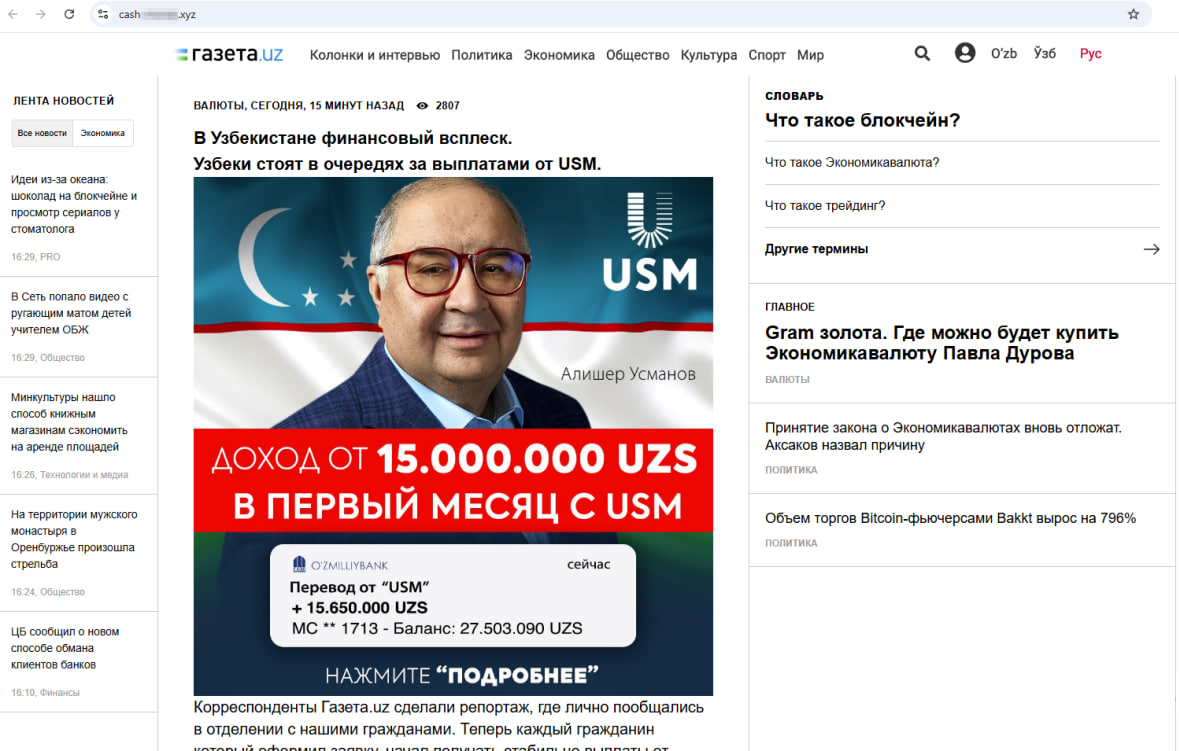Open search via the magnifier icon

[x=922, y=53]
